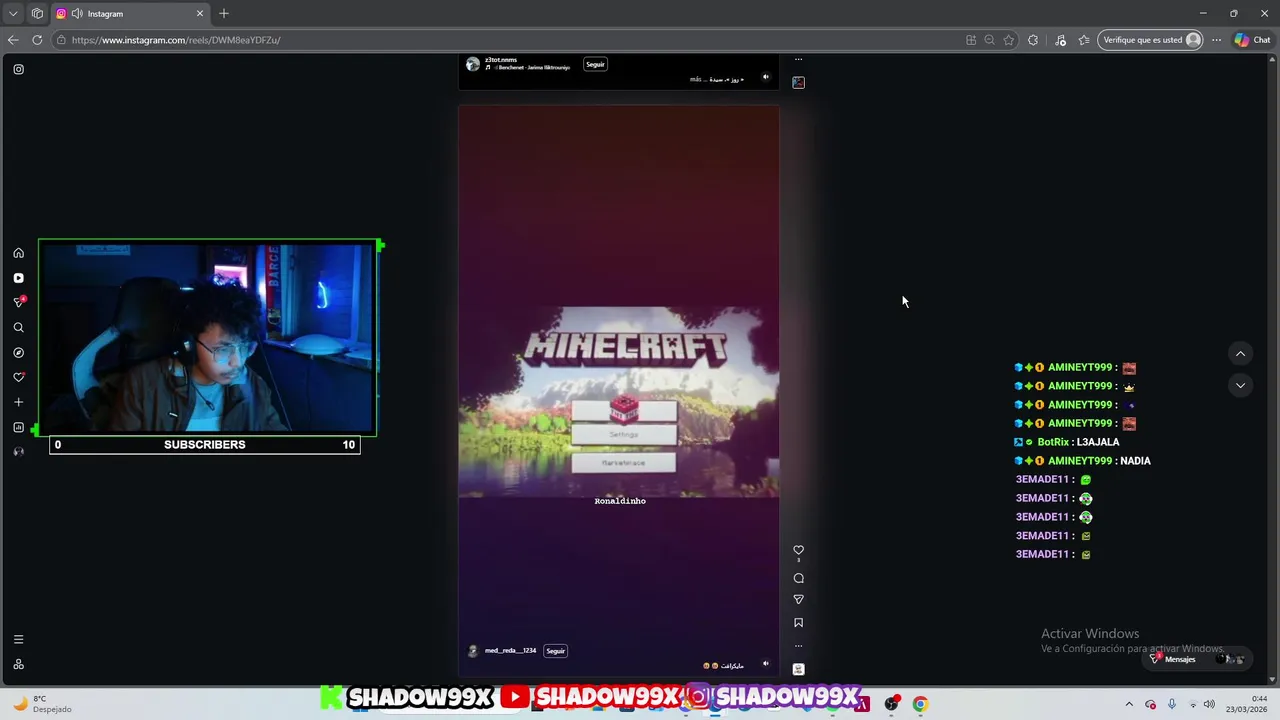Open more options on the previous reel
Image resolution: width=1280 pixels, height=720 pixels.
click(x=798, y=59)
